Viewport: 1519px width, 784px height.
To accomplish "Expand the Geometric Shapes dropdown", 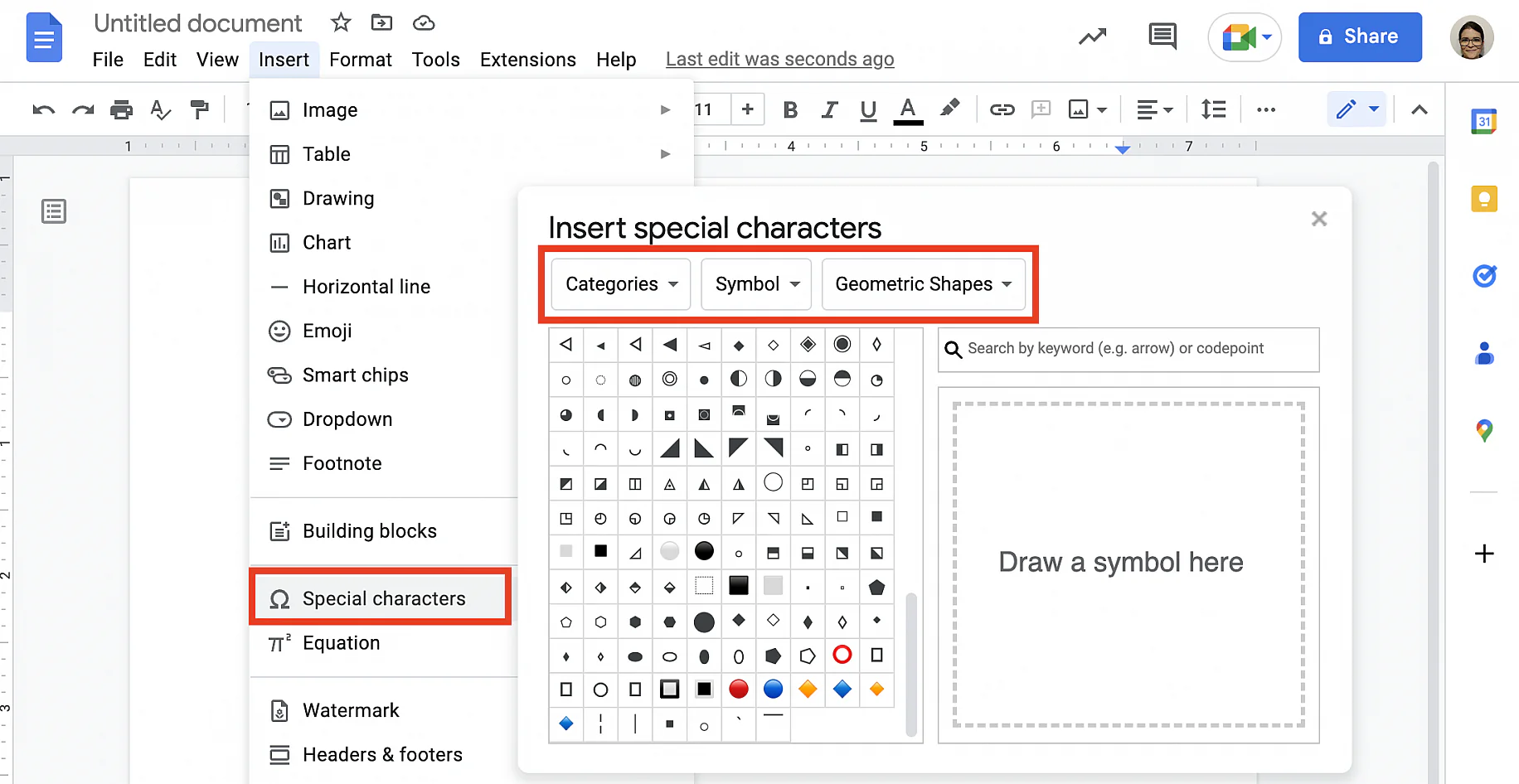I will tap(923, 284).
